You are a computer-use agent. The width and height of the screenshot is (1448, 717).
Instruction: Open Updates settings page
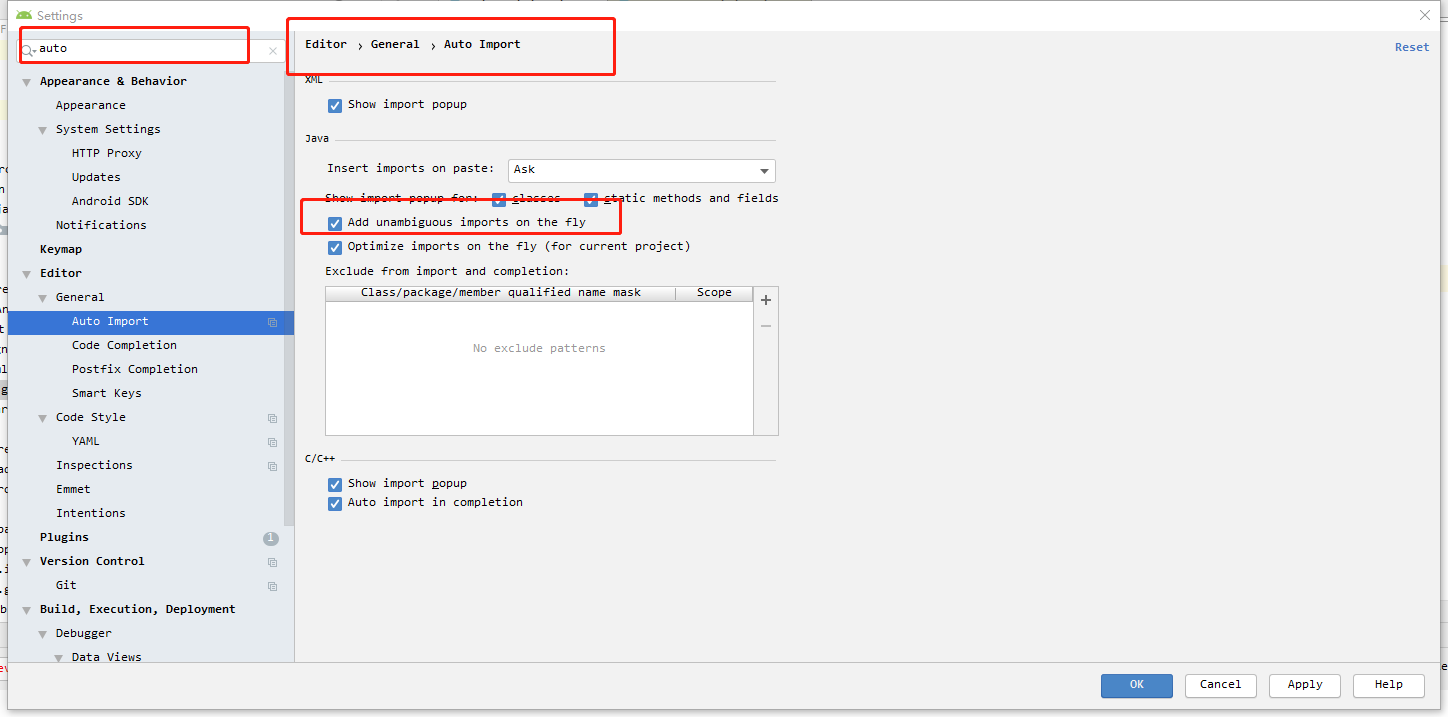(x=96, y=177)
